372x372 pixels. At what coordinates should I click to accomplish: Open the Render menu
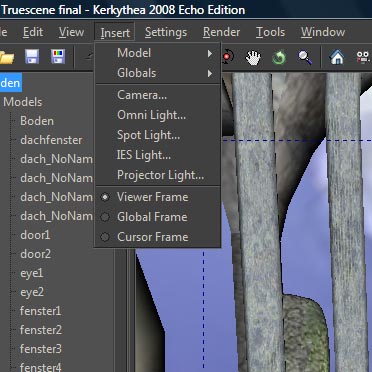(221, 32)
